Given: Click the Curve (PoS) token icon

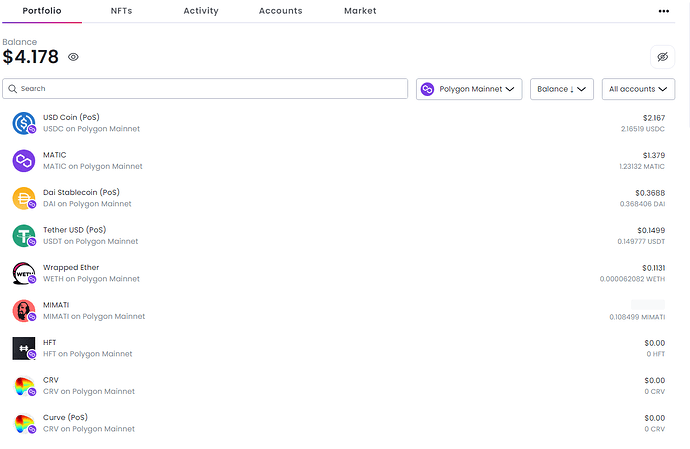Looking at the screenshot, I should (x=24, y=423).
